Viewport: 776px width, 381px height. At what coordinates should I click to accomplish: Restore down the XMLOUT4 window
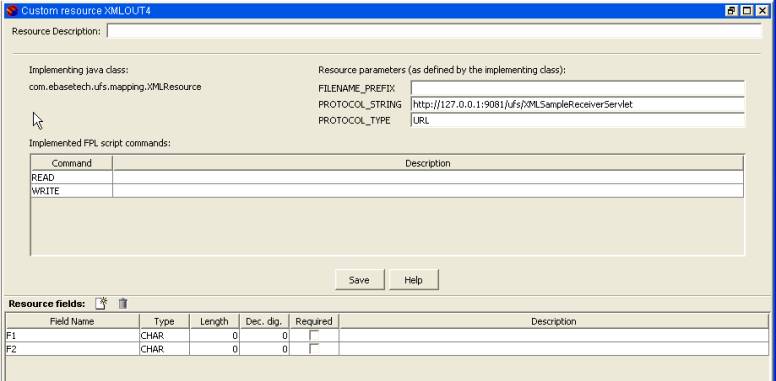(731, 10)
